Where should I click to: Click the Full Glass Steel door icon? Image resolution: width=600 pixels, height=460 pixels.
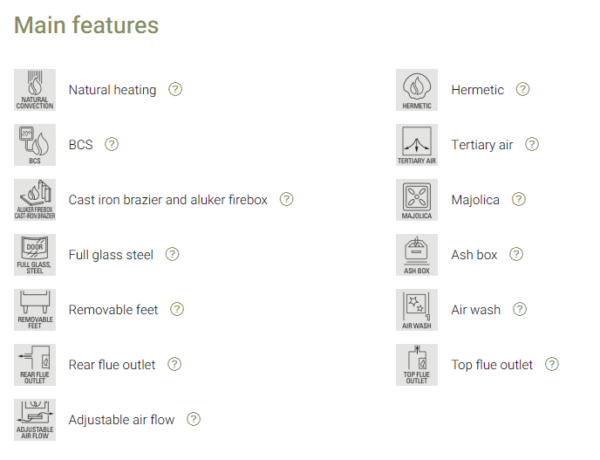[35, 255]
